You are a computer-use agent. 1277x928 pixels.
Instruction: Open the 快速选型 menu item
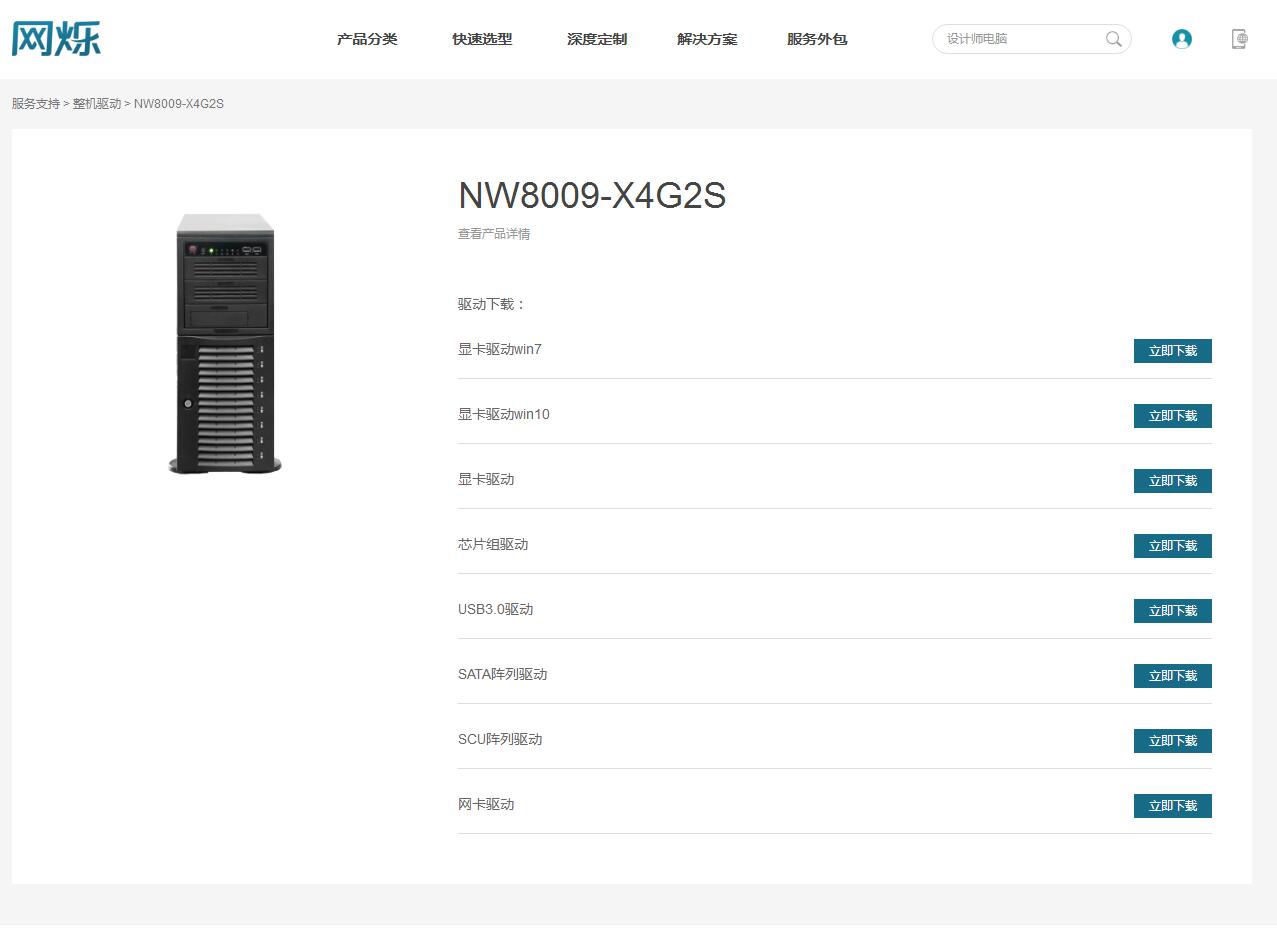(x=482, y=39)
